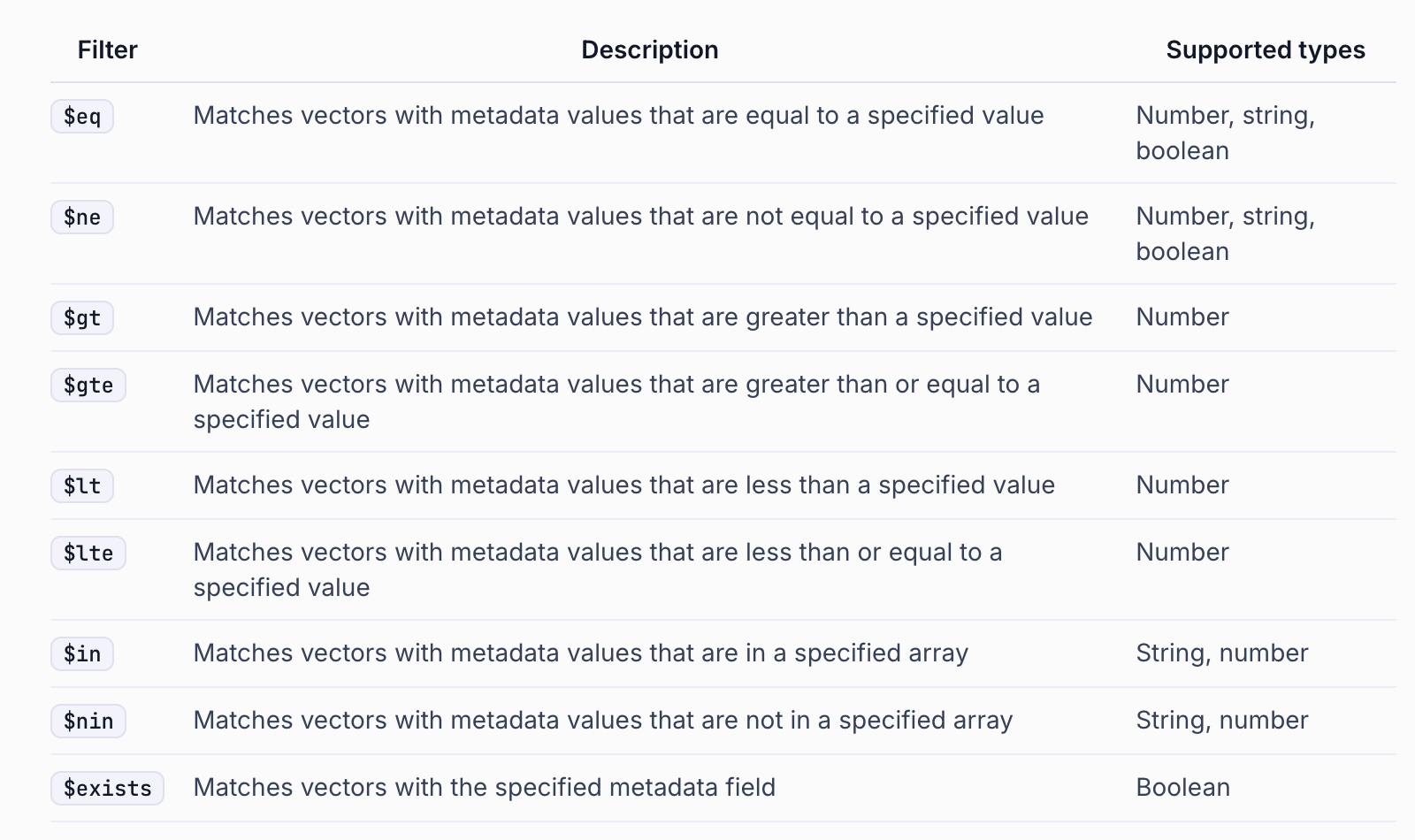Click the specified metadata field description
Screen dimensions: 1415x840
point(484,788)
